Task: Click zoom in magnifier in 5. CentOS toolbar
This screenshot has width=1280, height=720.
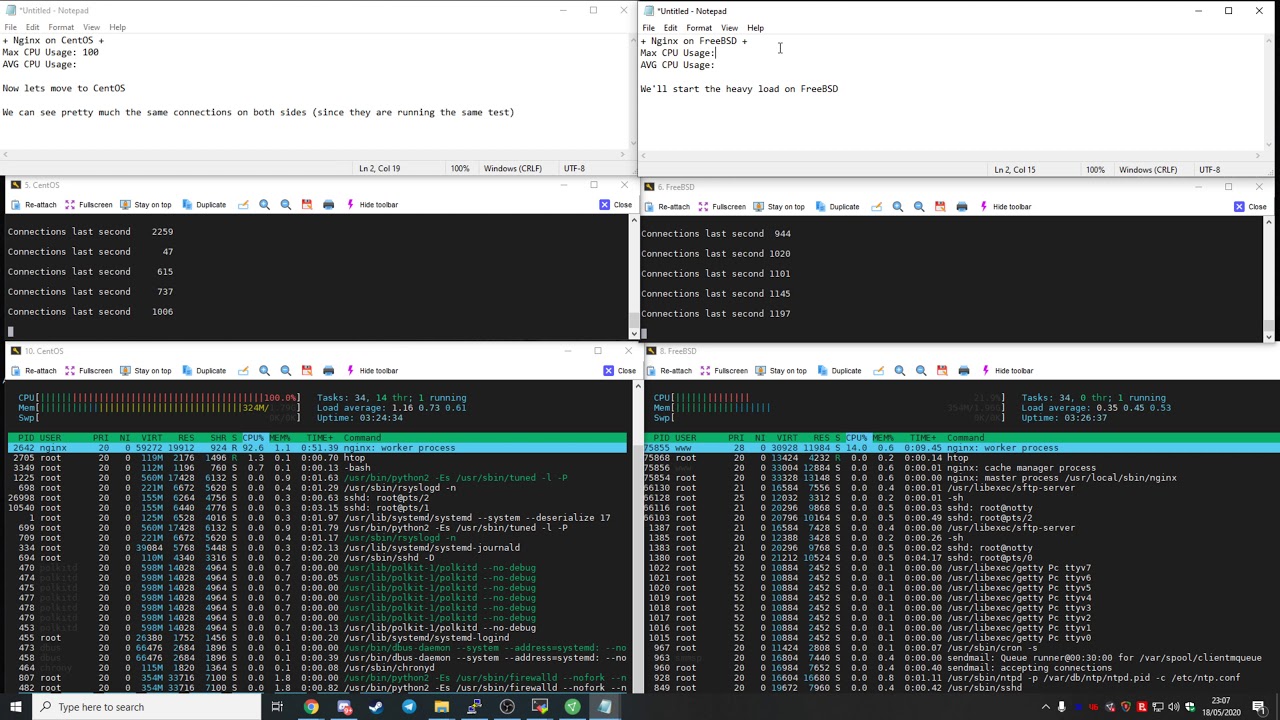Action: pyautogui.click(x=264, y=205)
